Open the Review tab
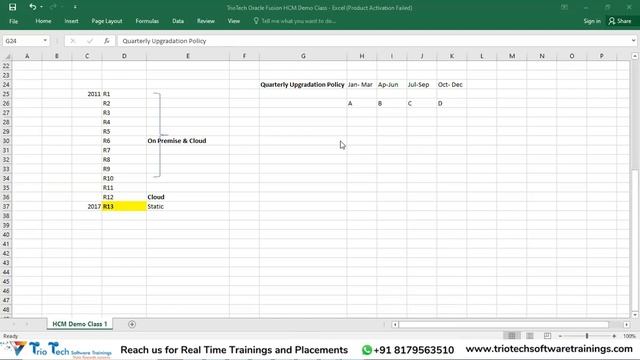Screen dimensions: 640x360 pyautogui.click(x=206, y=21)
